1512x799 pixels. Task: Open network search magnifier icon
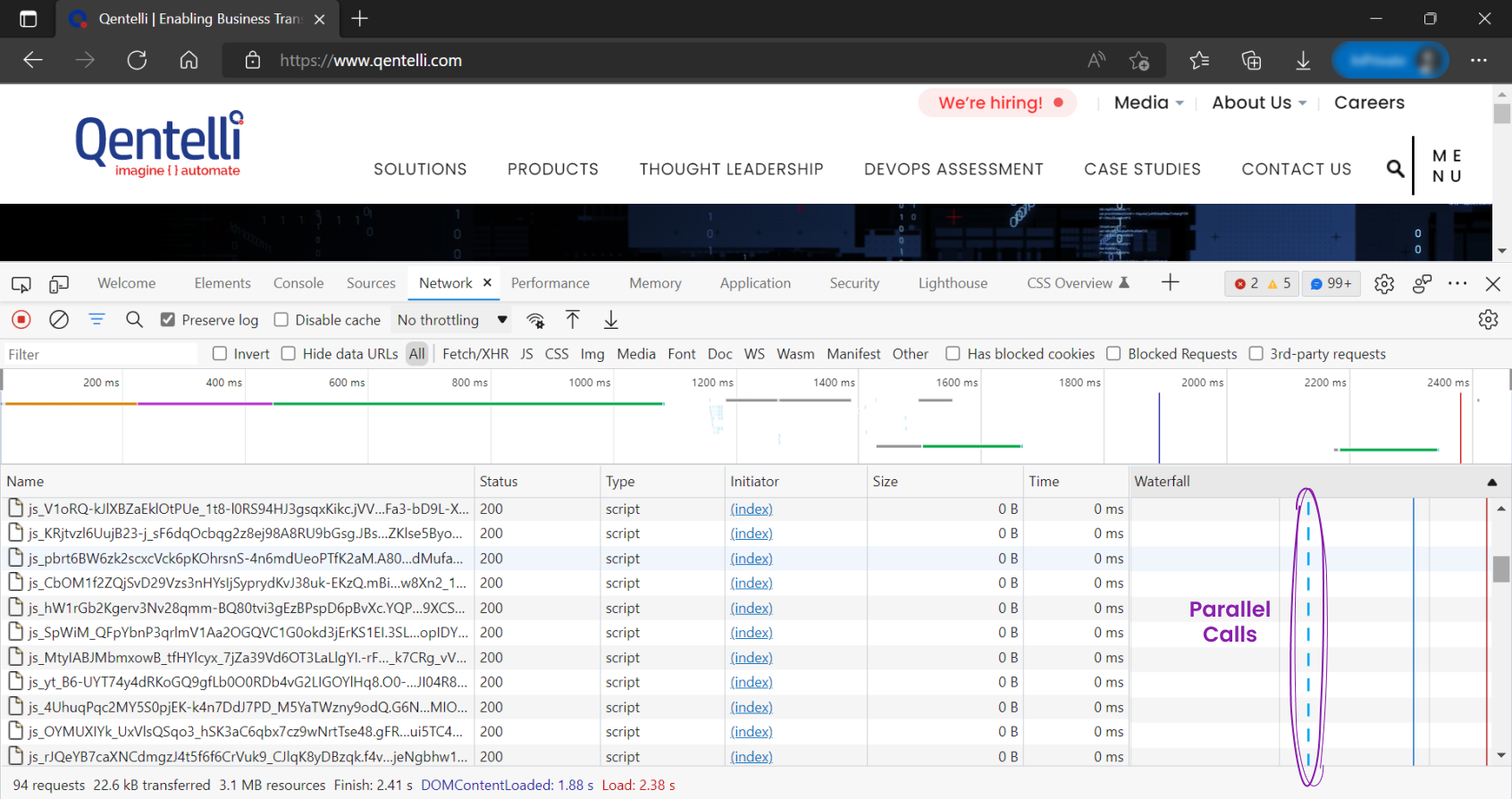[x=134, y=319]
